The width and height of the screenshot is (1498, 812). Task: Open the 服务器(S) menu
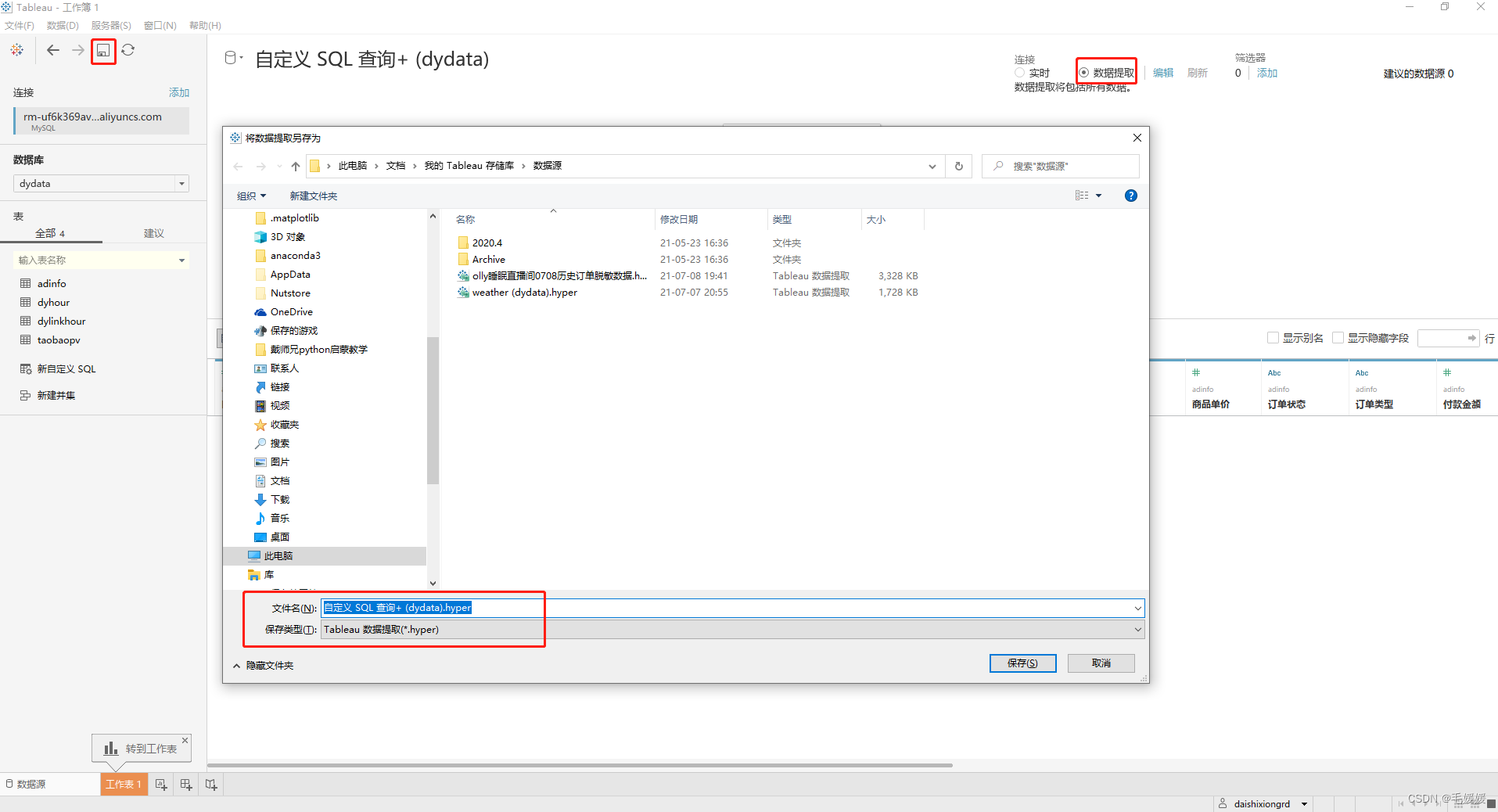point(111,26)
